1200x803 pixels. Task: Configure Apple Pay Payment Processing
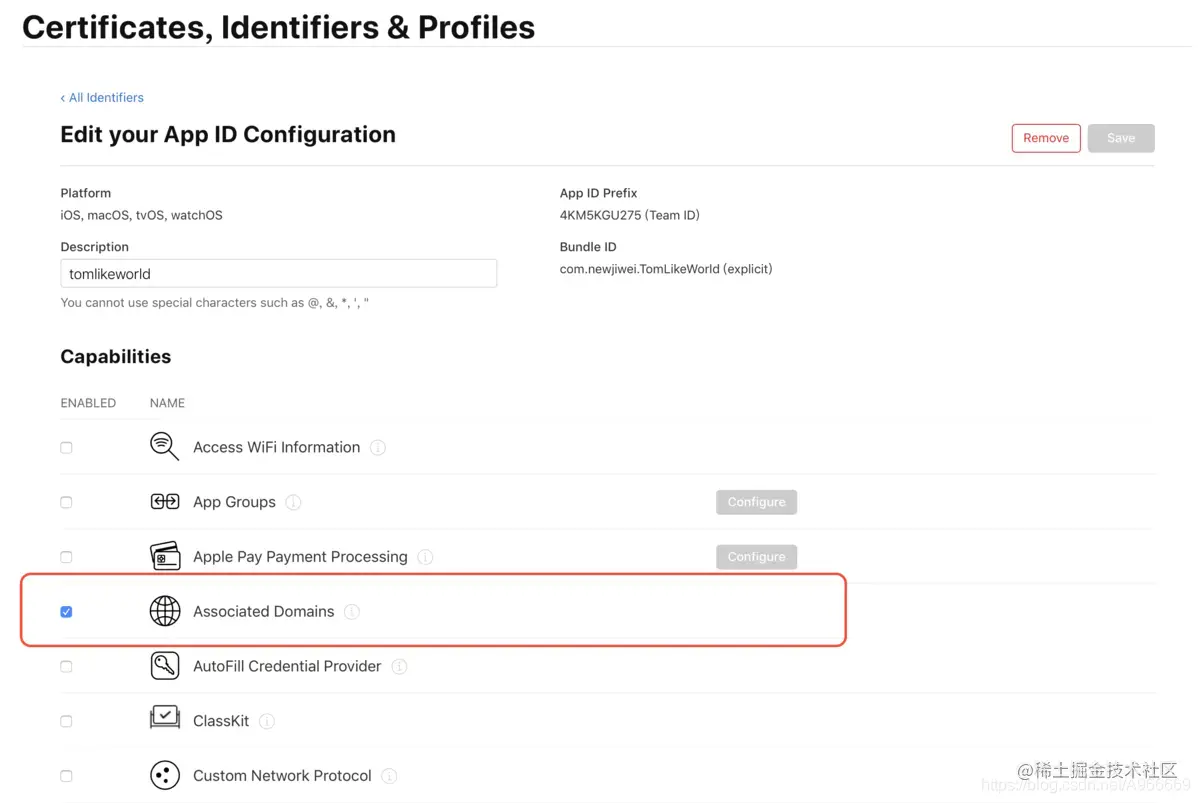point(756,557)
